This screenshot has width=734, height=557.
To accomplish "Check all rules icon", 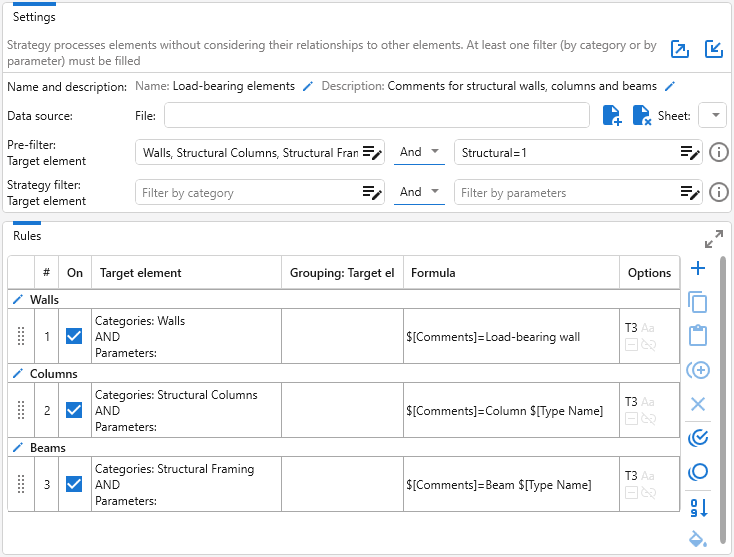I will click(x=698, y=438).
